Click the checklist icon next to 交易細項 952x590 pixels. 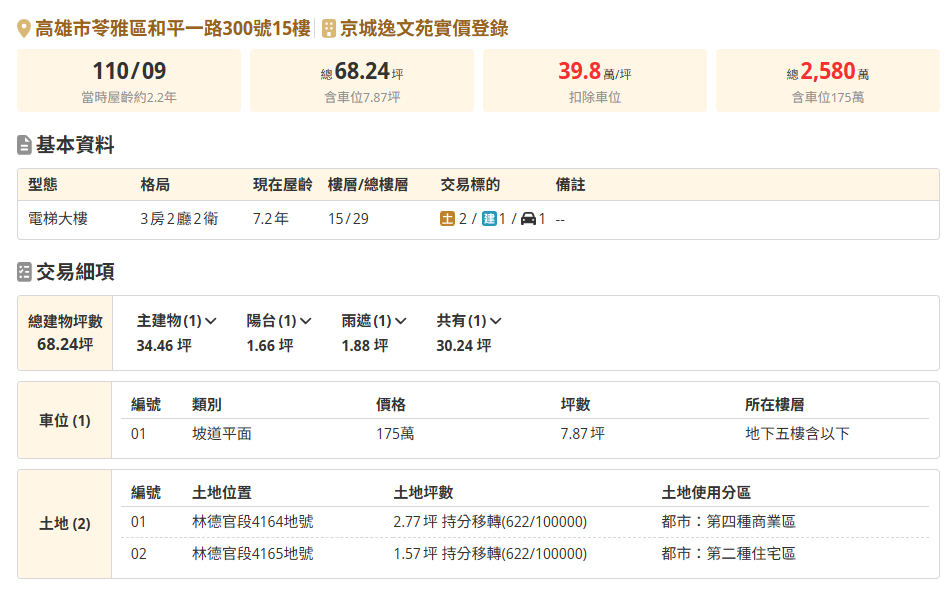(x=24, y=272)
